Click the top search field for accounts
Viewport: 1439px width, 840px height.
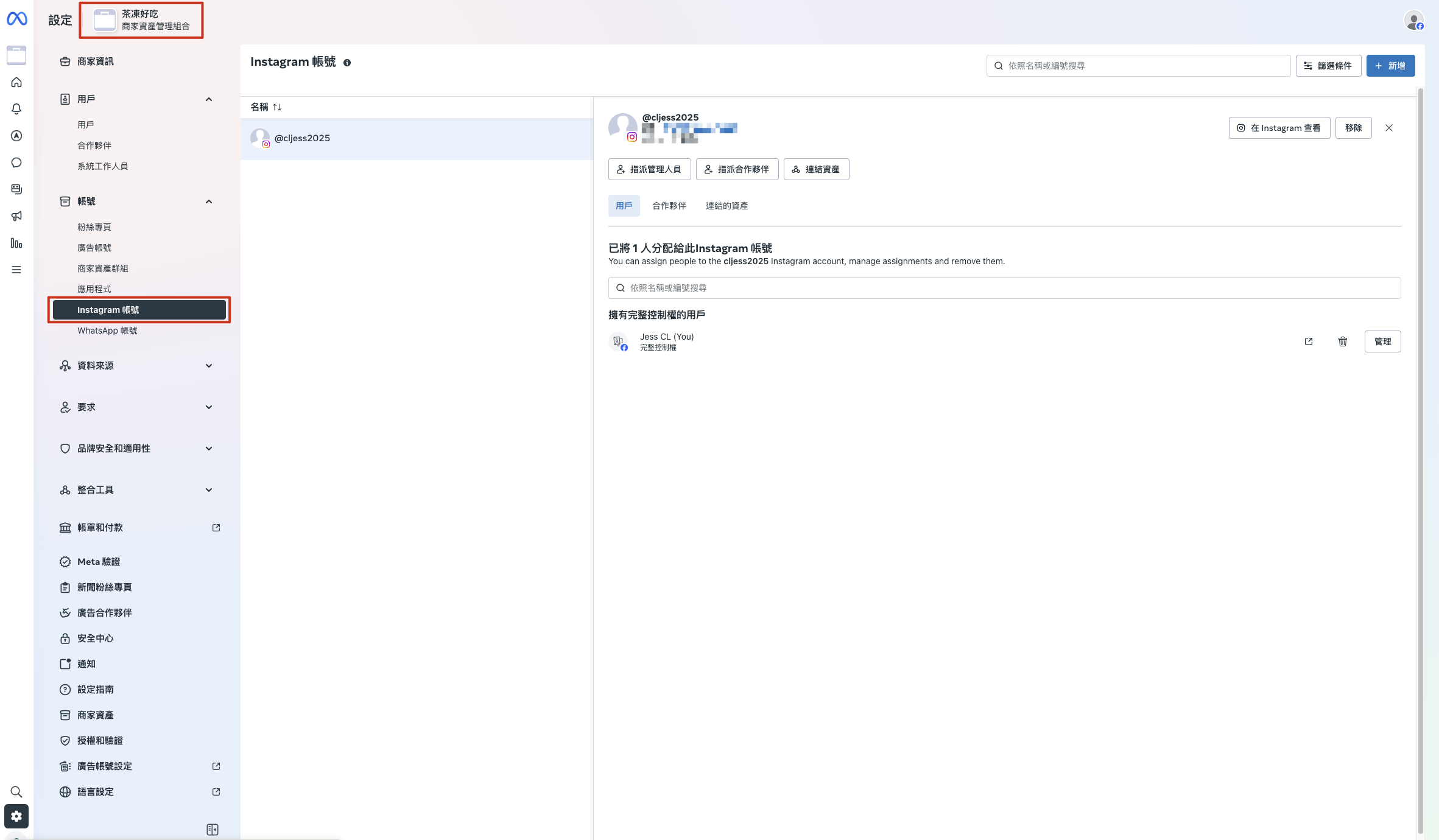coord(1138,66)
